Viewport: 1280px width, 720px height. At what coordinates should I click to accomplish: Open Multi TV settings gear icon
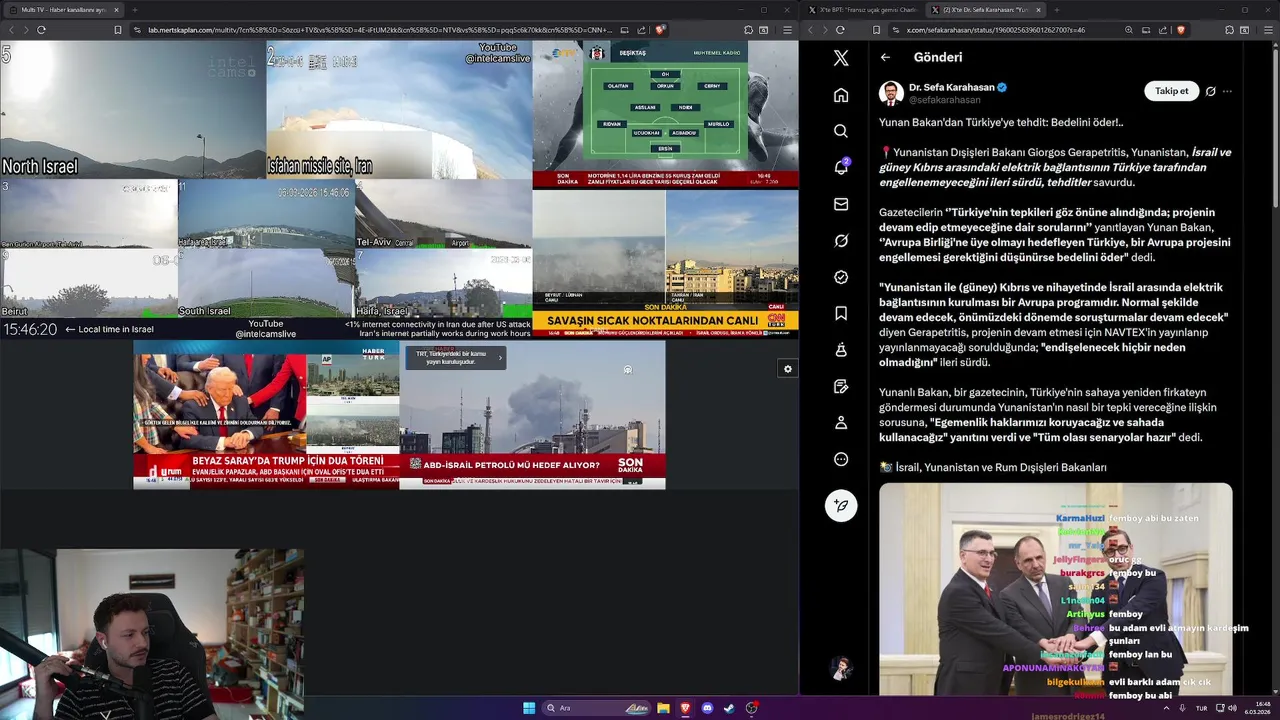(787, 369)
